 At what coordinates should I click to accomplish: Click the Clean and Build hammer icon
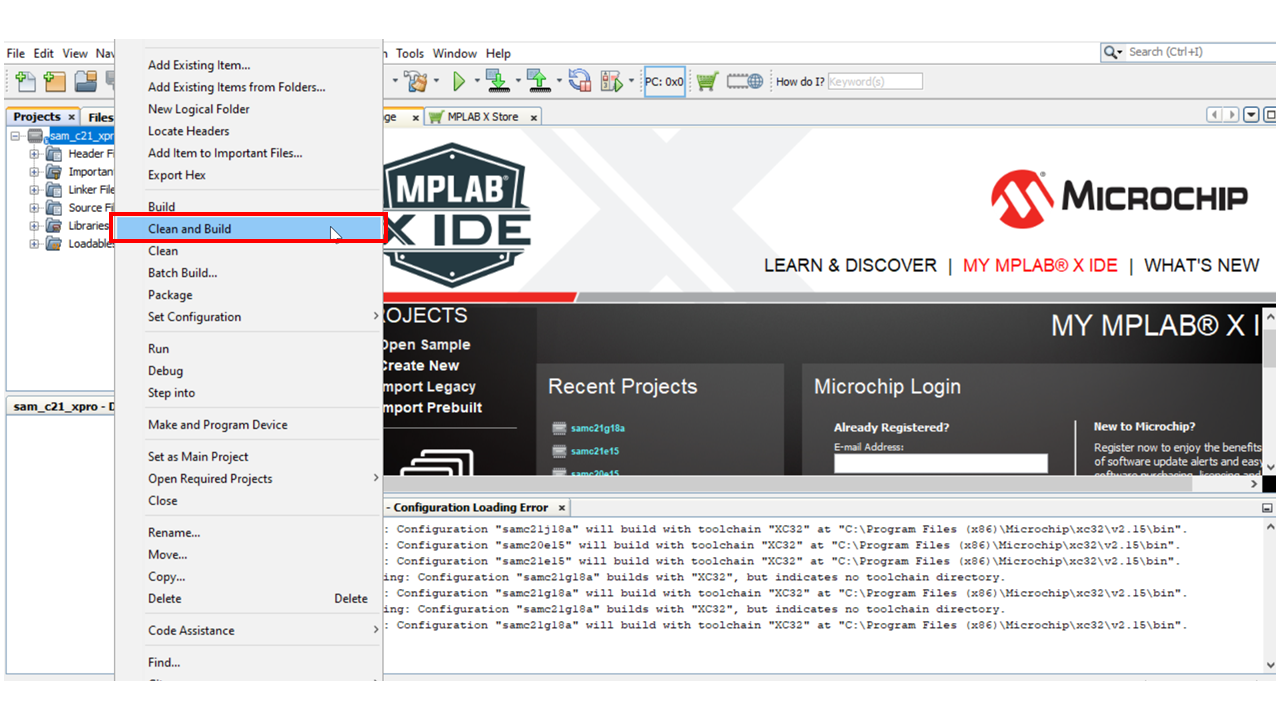pyautogui.click(x=417, y=82)
